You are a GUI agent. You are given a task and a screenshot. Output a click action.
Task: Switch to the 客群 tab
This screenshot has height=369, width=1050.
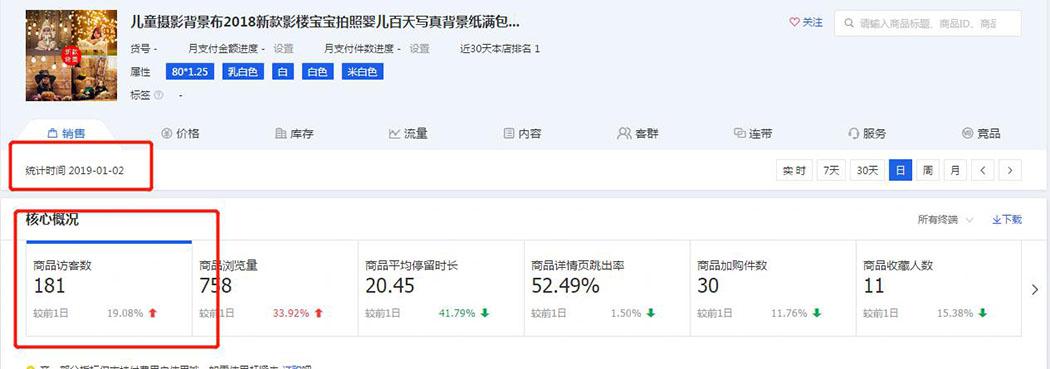click(638, 133)
